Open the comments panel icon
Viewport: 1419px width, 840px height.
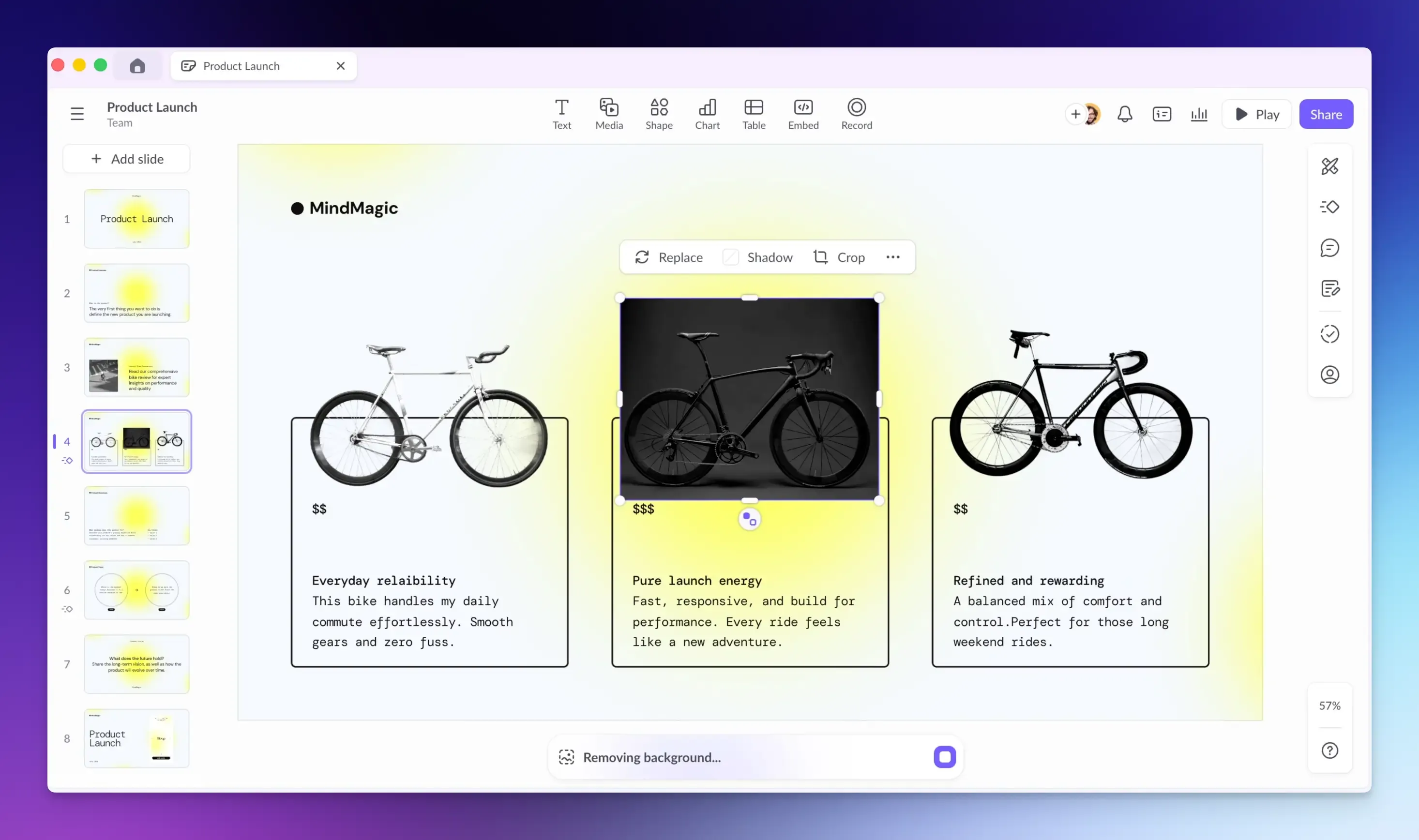coord(1329,248)
